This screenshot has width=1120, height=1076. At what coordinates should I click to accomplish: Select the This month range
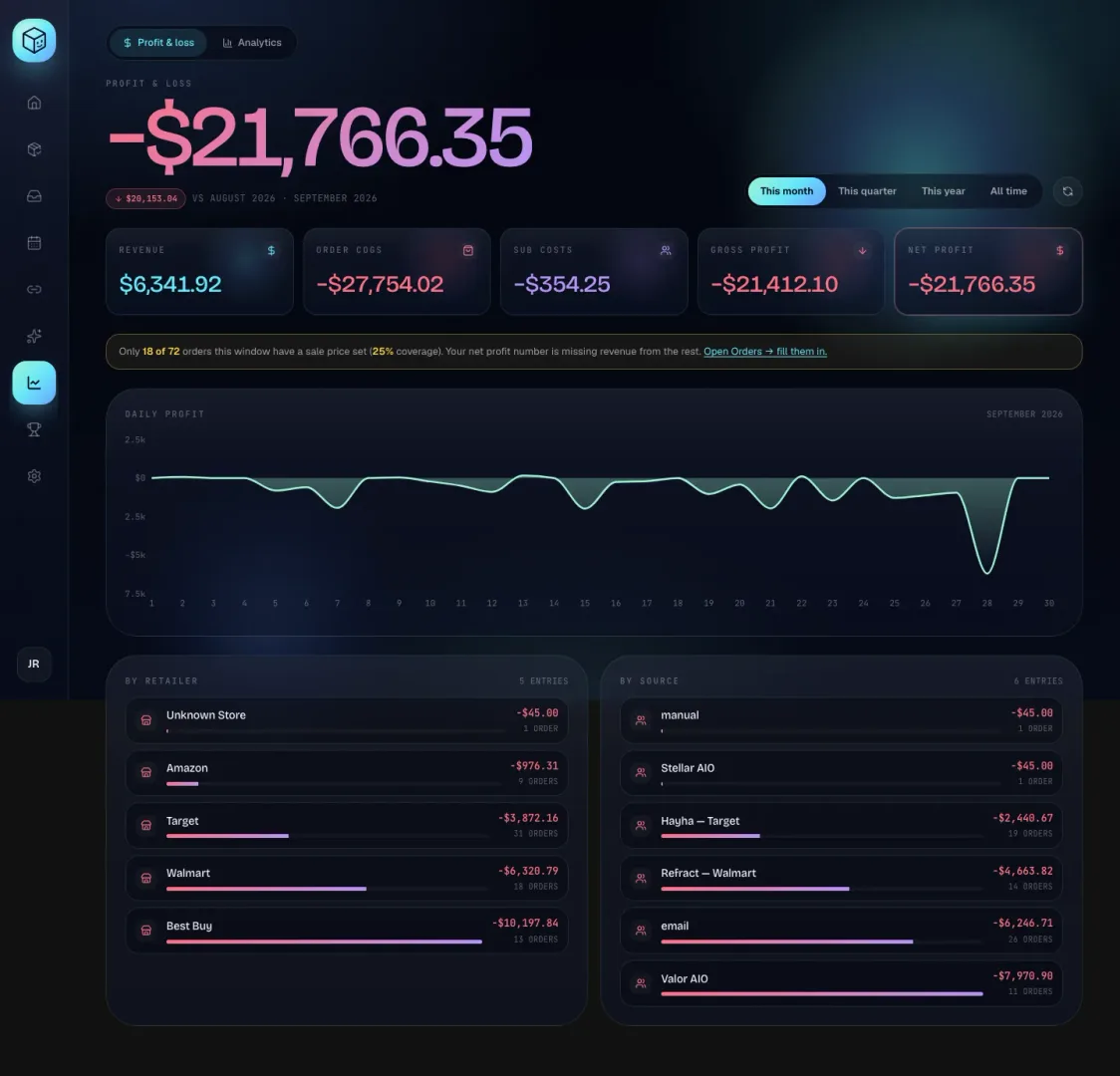[x=786, y=191]
